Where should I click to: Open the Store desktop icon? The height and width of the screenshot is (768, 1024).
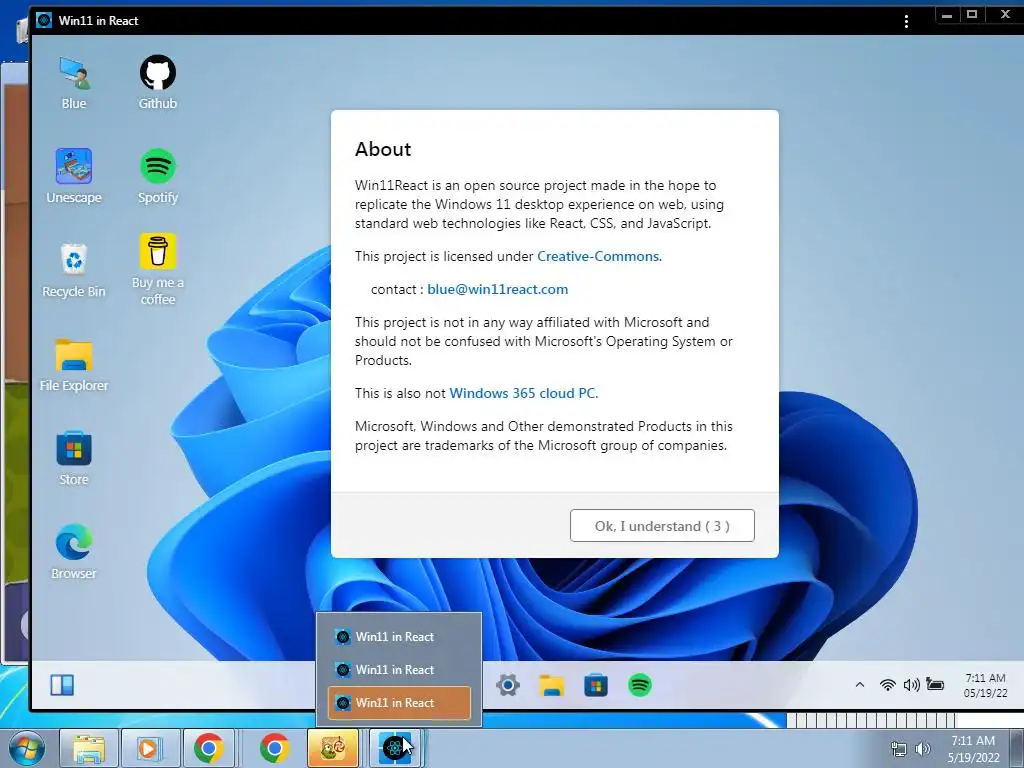[x=74, y=458]
